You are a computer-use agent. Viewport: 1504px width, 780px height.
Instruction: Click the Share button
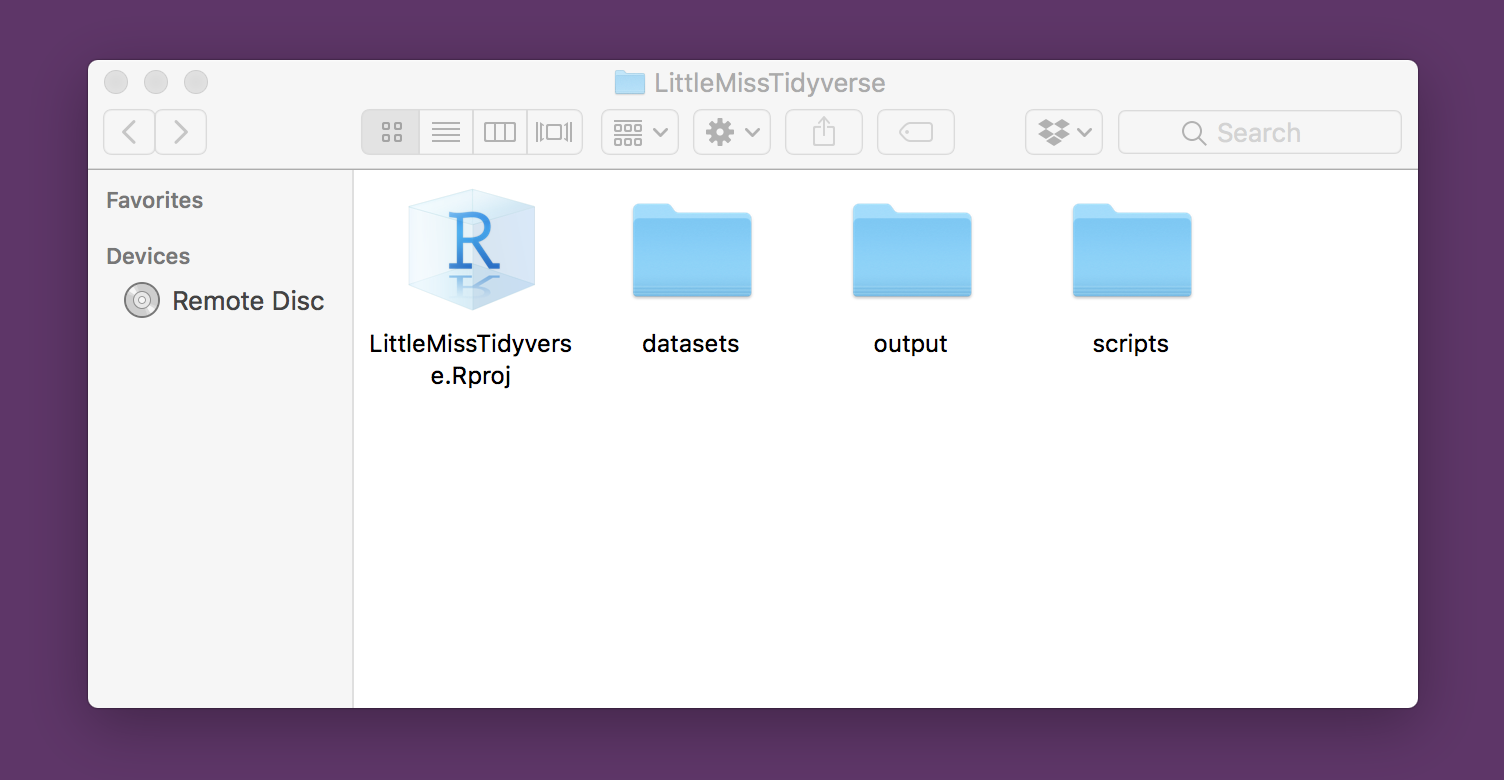pyautogui.click(x=824, y=132)
